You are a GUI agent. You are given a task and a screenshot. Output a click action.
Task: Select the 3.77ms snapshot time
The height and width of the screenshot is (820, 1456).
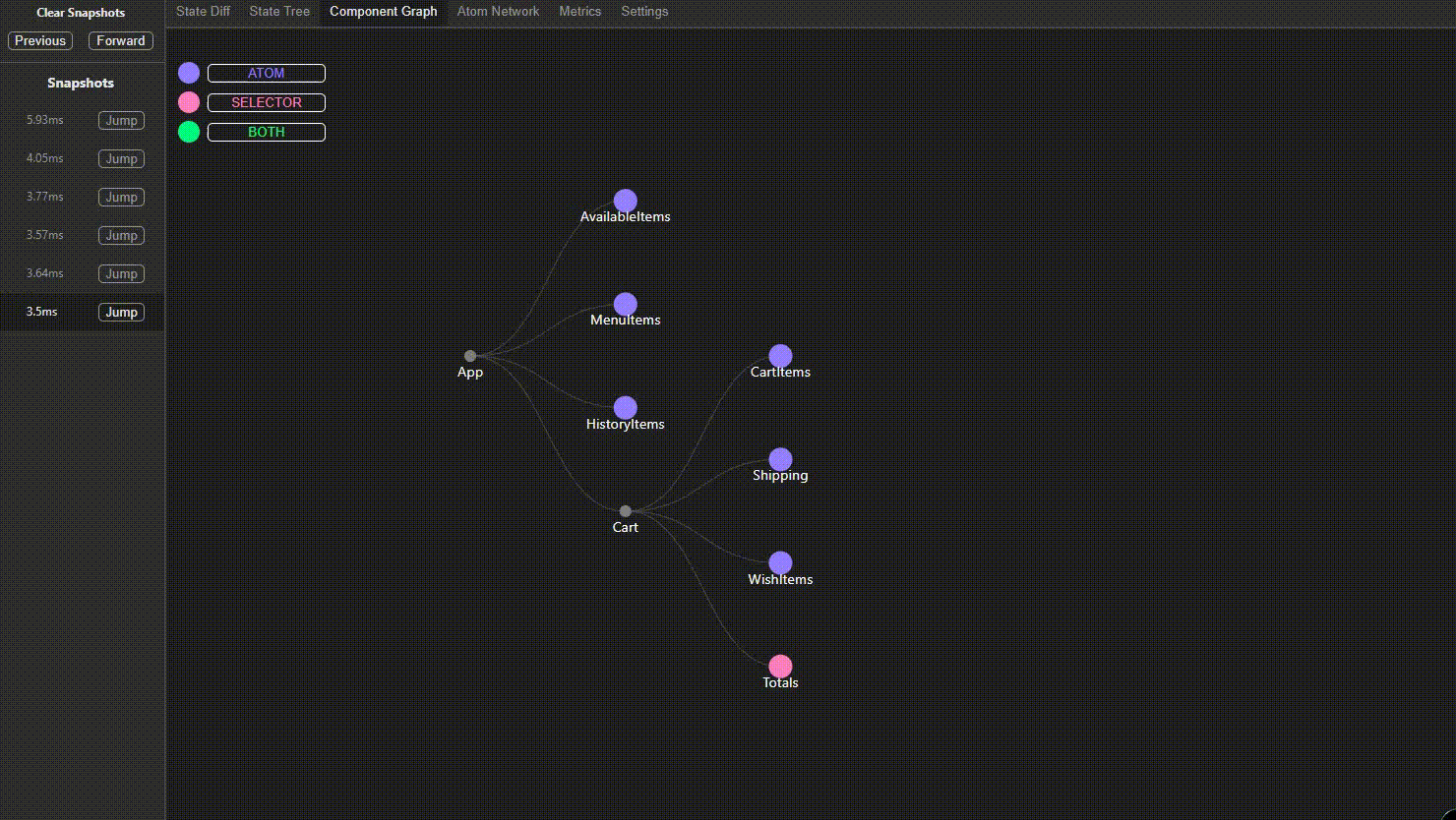pos(45,197)
